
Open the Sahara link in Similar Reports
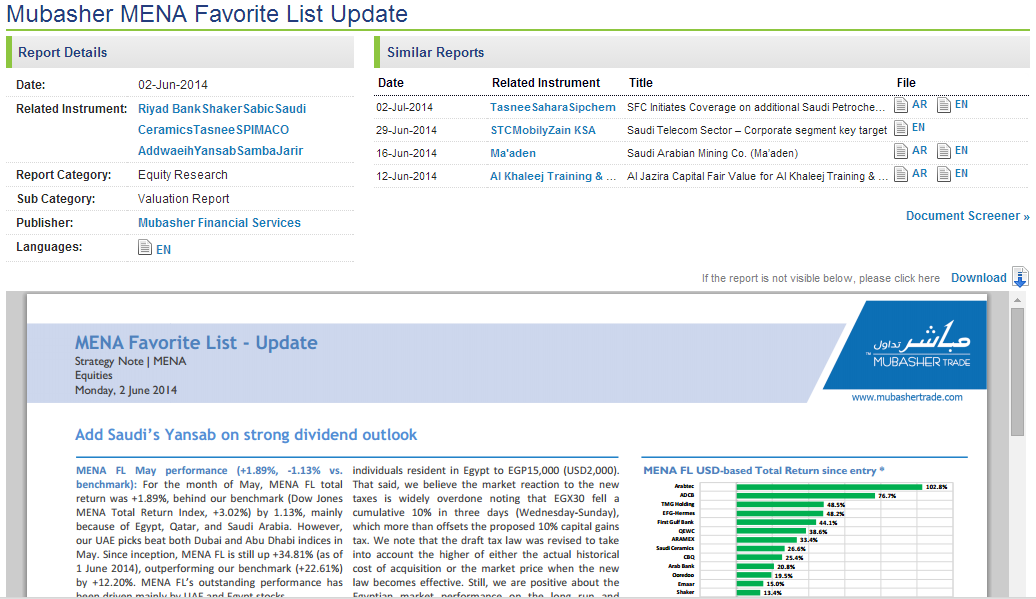pyautogui.click(x=550, y=107)
